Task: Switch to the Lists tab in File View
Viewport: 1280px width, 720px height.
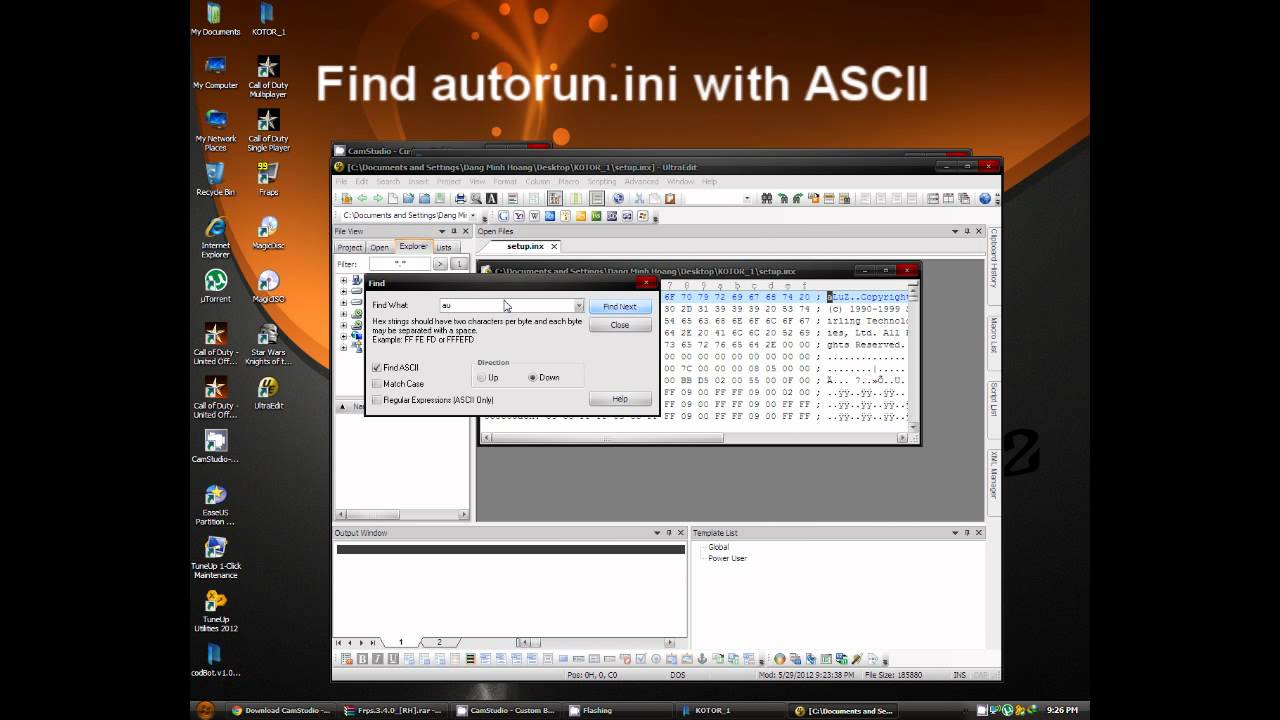Action: (444, 247)
